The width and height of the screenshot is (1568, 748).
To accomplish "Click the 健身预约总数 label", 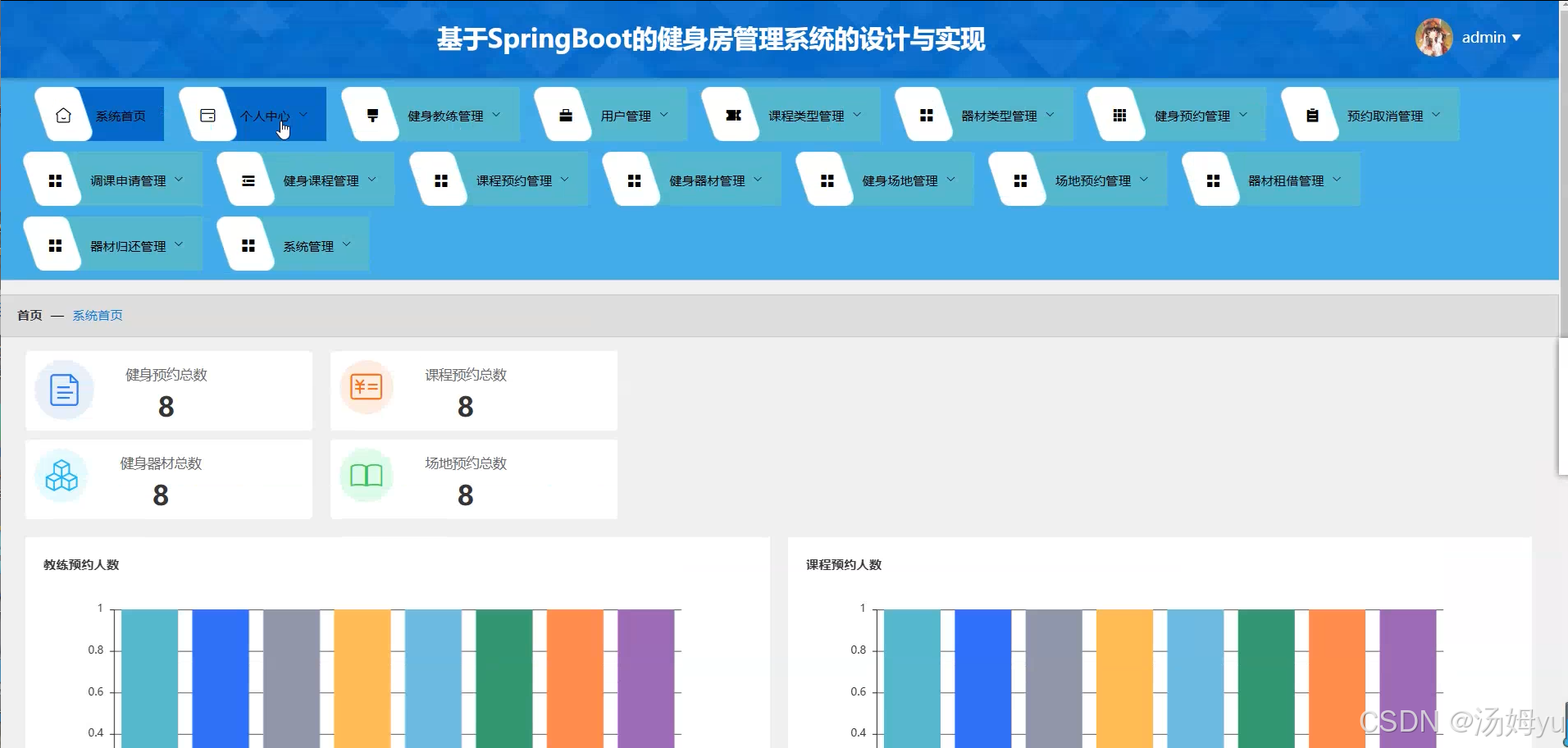I will [x=166, y=375].
